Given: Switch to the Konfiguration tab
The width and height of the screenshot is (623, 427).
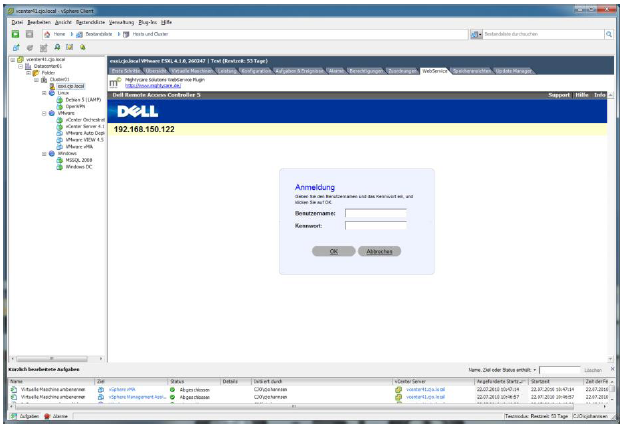Looking at the screenshot, I should 256,71.
